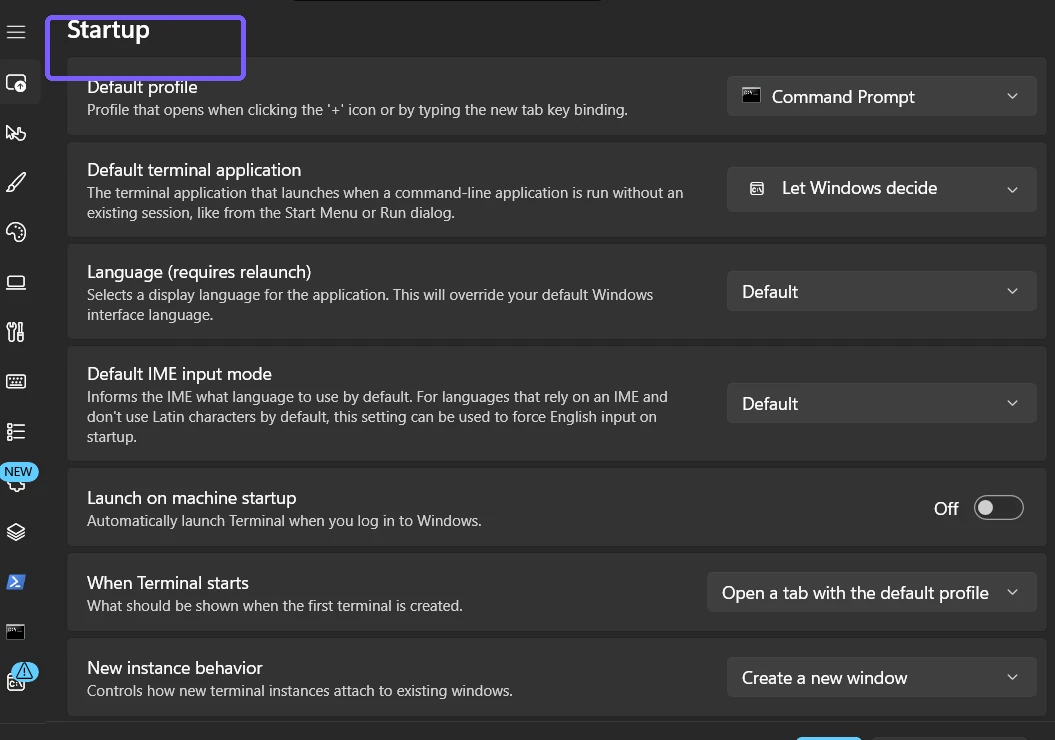Toggle Launch on machine startup switch

998,508
